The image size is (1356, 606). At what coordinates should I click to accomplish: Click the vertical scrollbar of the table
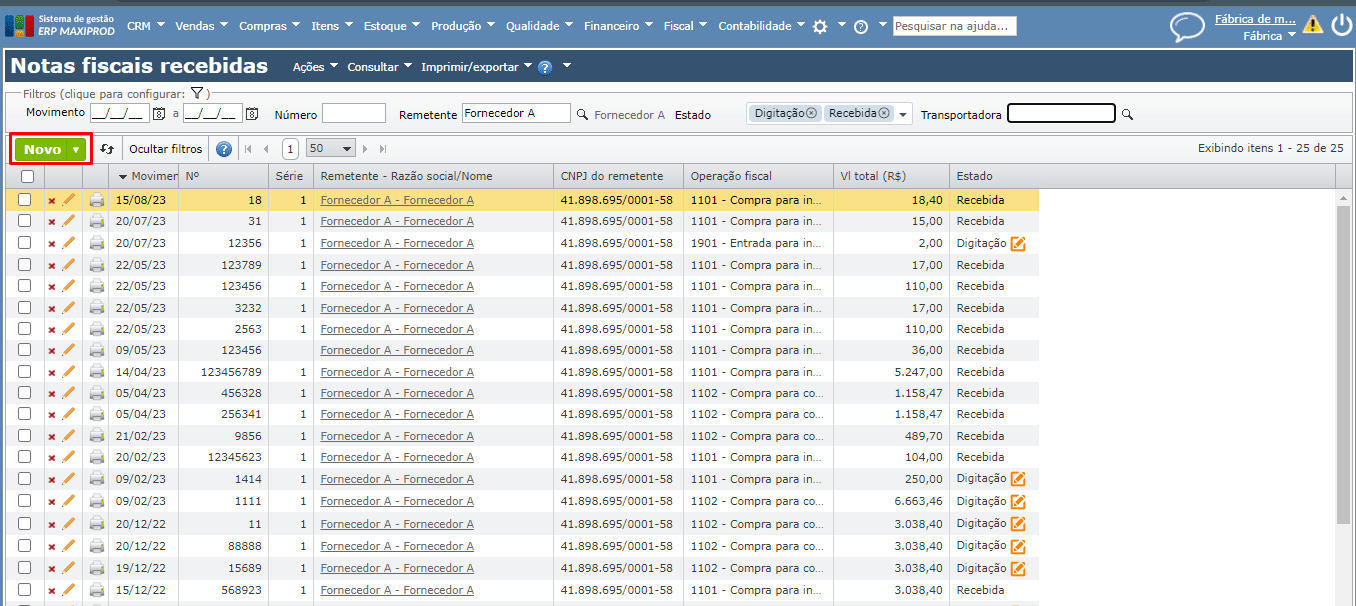(x=1343, y=360)
